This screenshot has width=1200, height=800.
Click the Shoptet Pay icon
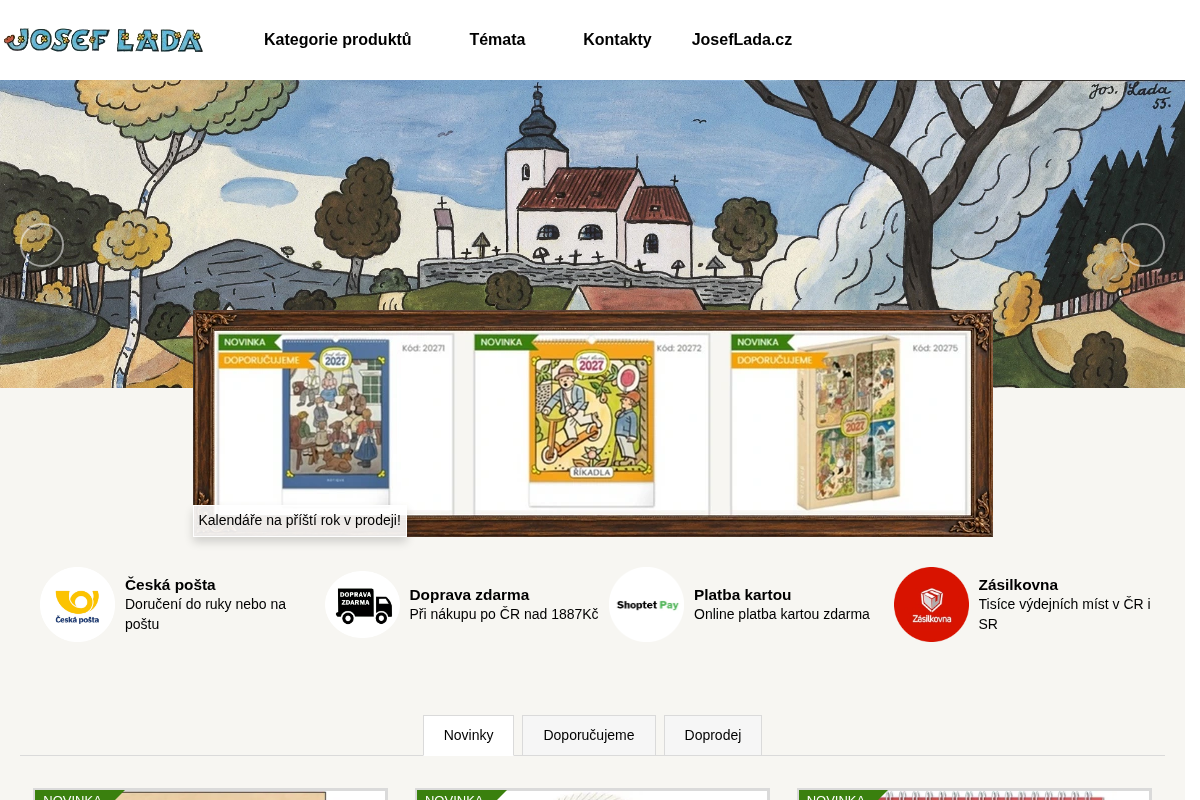coord(647,604)
